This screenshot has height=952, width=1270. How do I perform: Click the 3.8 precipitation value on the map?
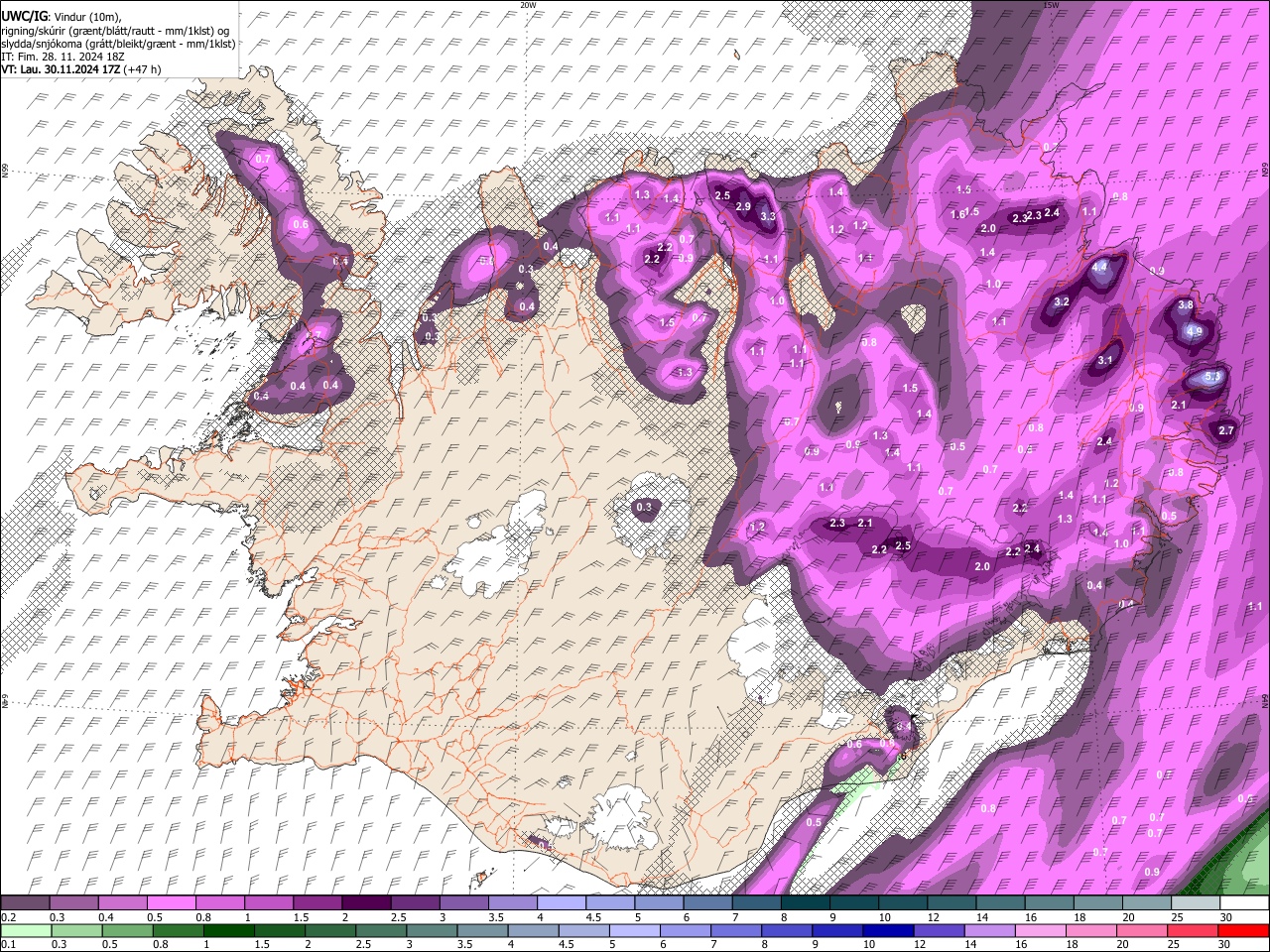click(x=1186, y=305)
